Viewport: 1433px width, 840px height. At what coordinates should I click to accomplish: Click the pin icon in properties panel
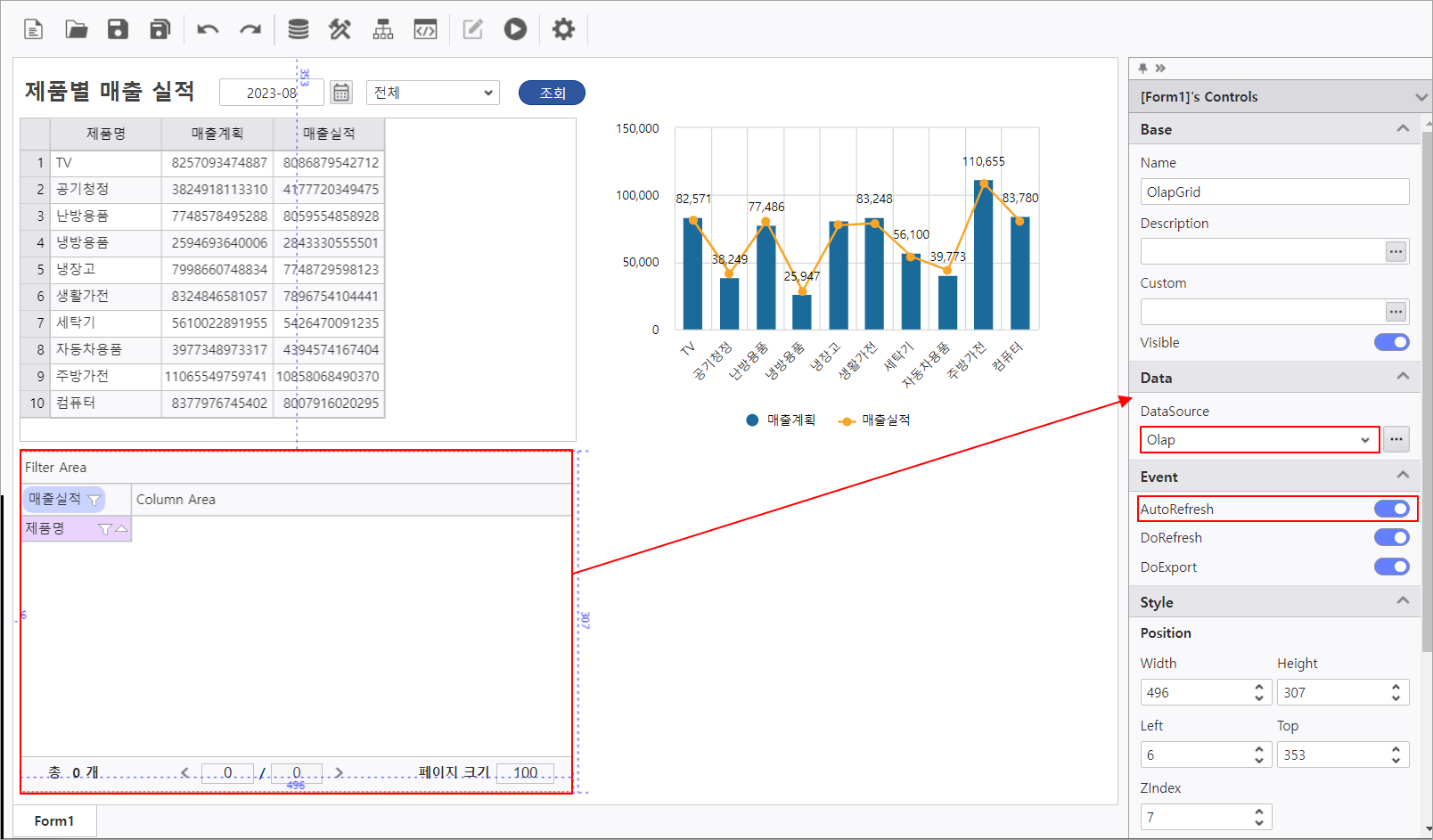coord(1143,68)
